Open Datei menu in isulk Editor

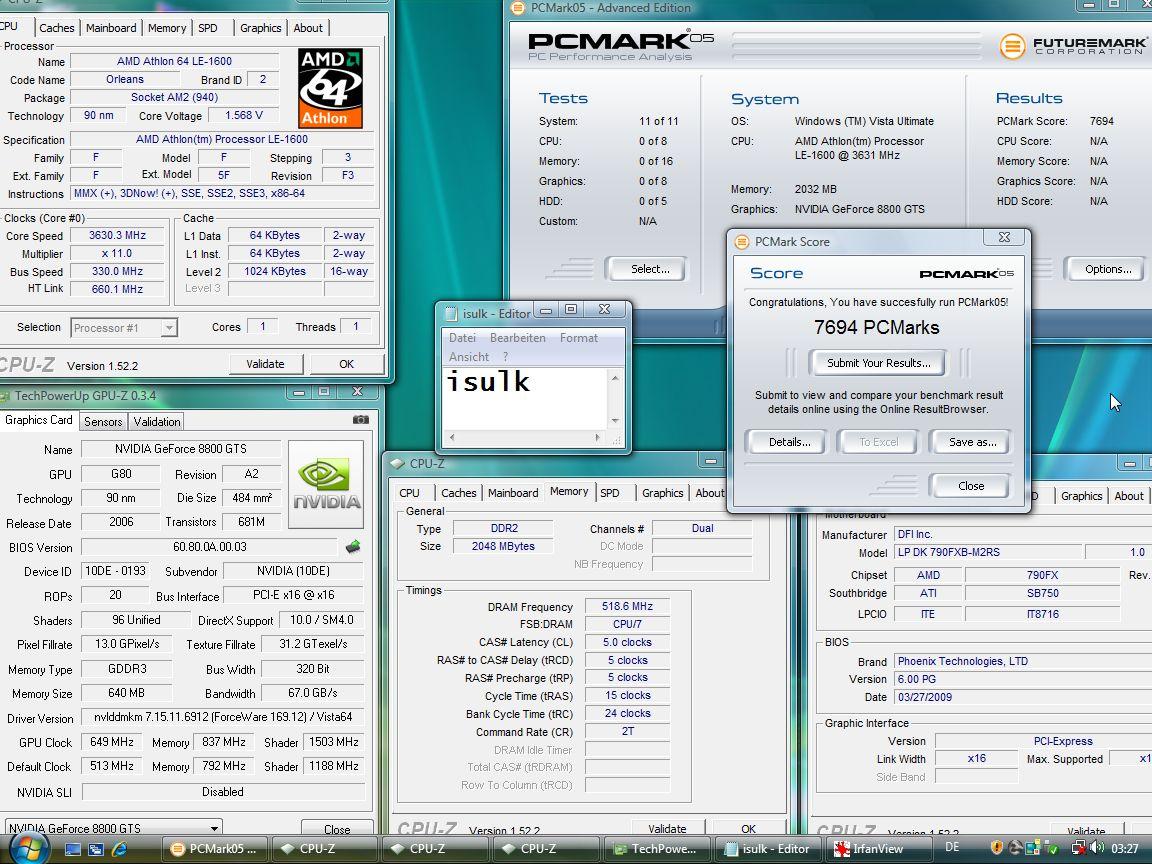(462, 338)
